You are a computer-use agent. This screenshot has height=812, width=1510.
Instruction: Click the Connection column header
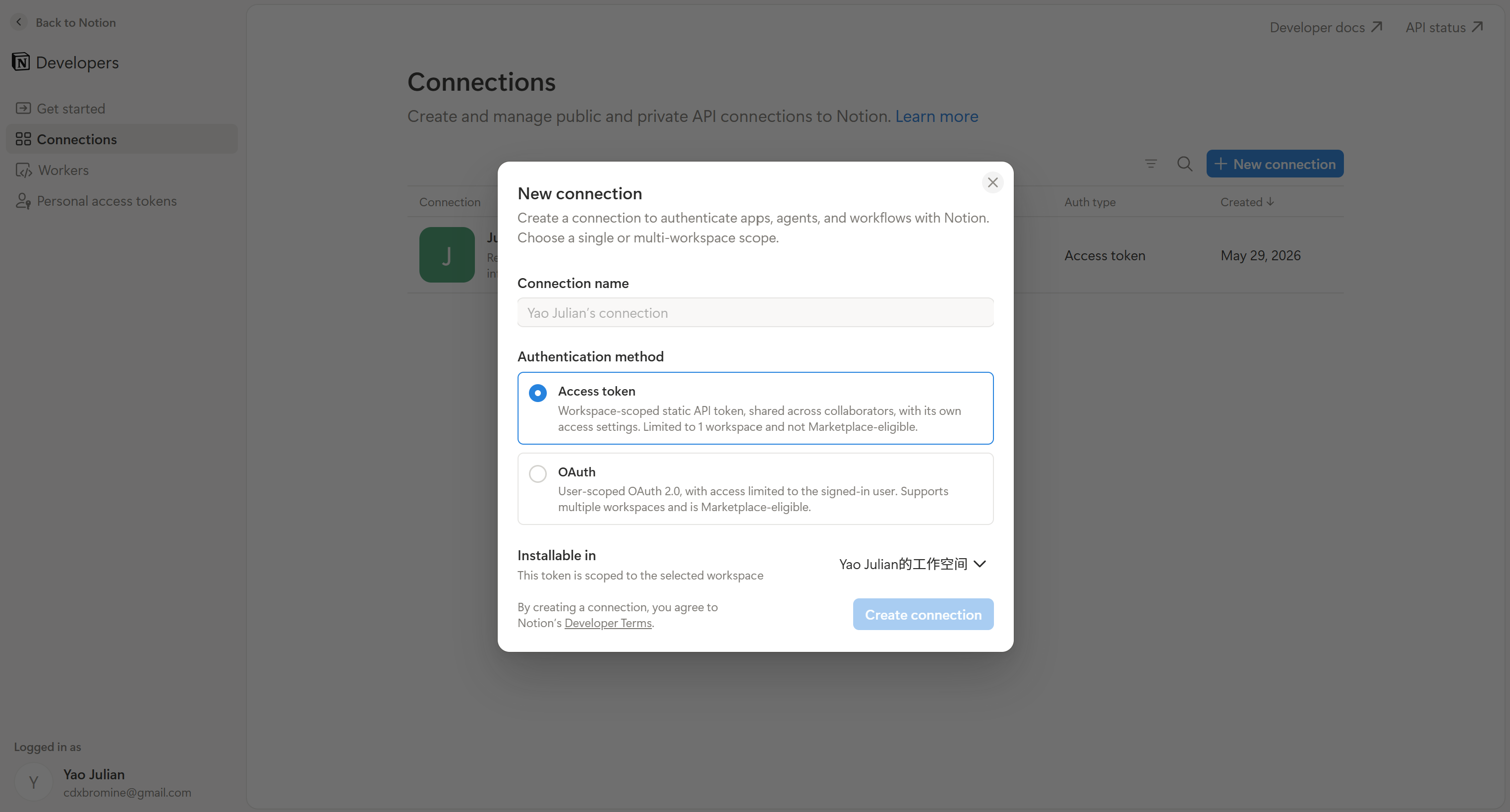450,202
